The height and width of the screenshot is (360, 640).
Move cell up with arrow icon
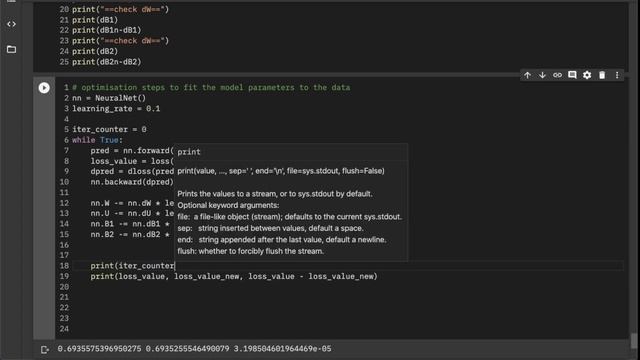(x=527, y=75)
